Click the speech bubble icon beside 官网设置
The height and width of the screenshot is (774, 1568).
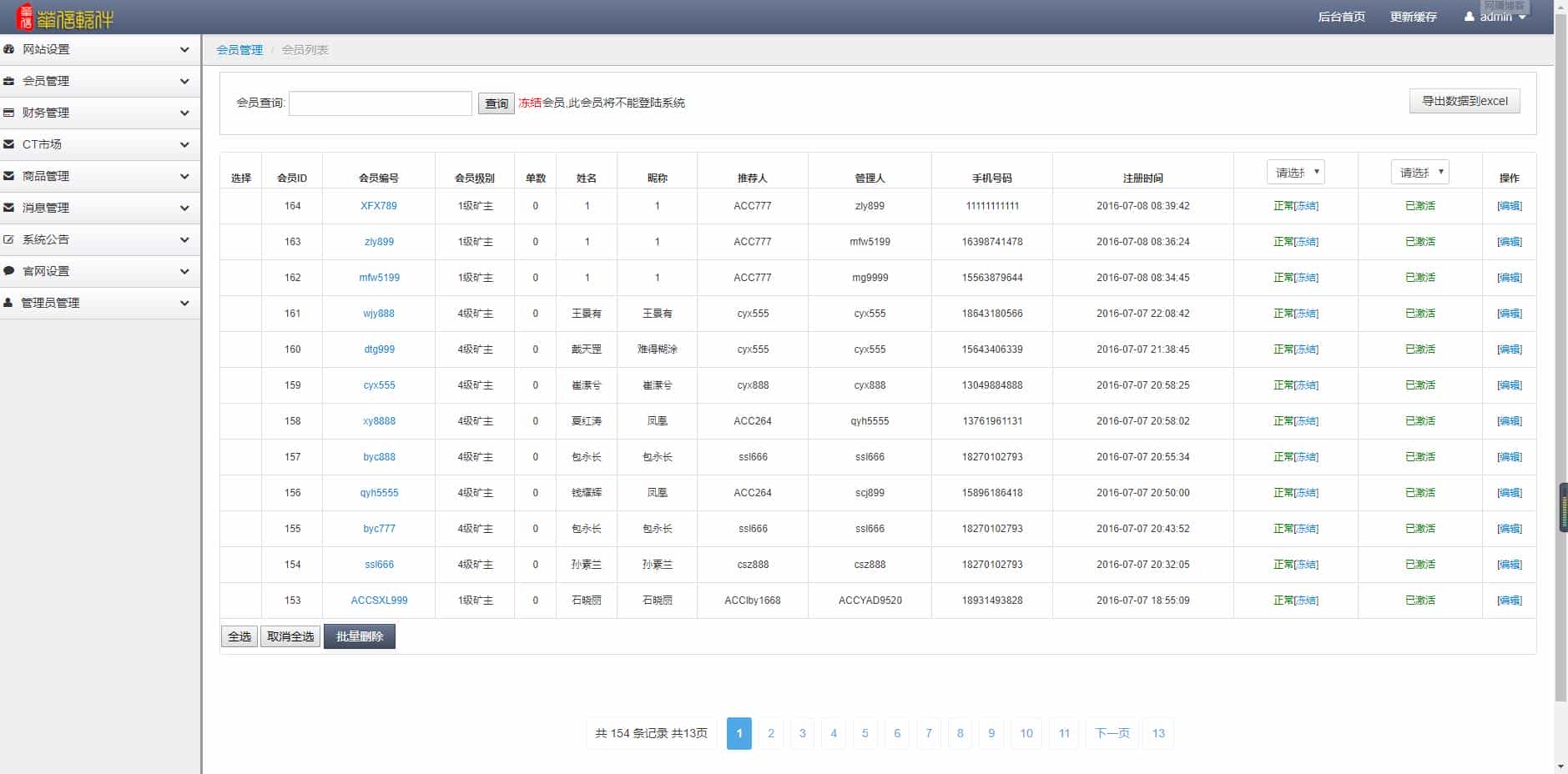pos(9,271)
